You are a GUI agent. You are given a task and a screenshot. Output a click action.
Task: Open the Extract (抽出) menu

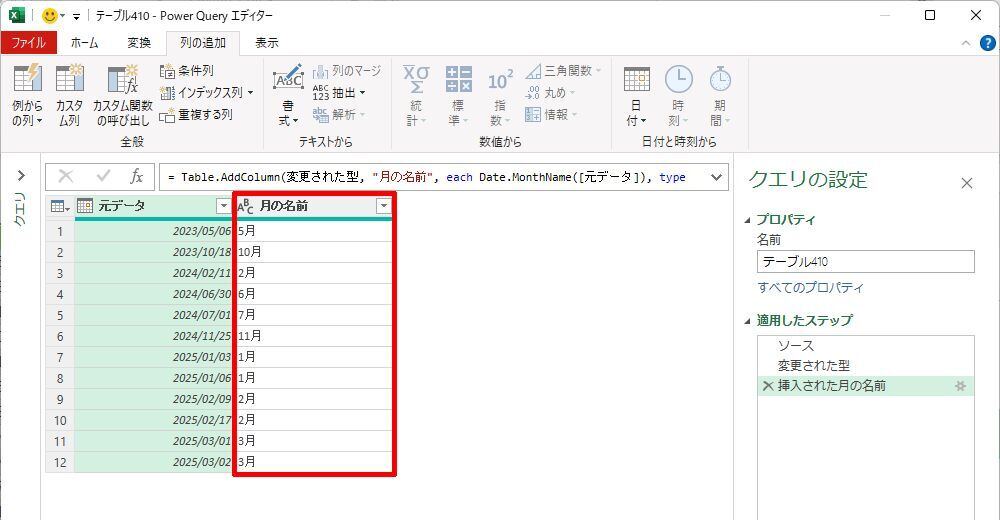(339, 93)
